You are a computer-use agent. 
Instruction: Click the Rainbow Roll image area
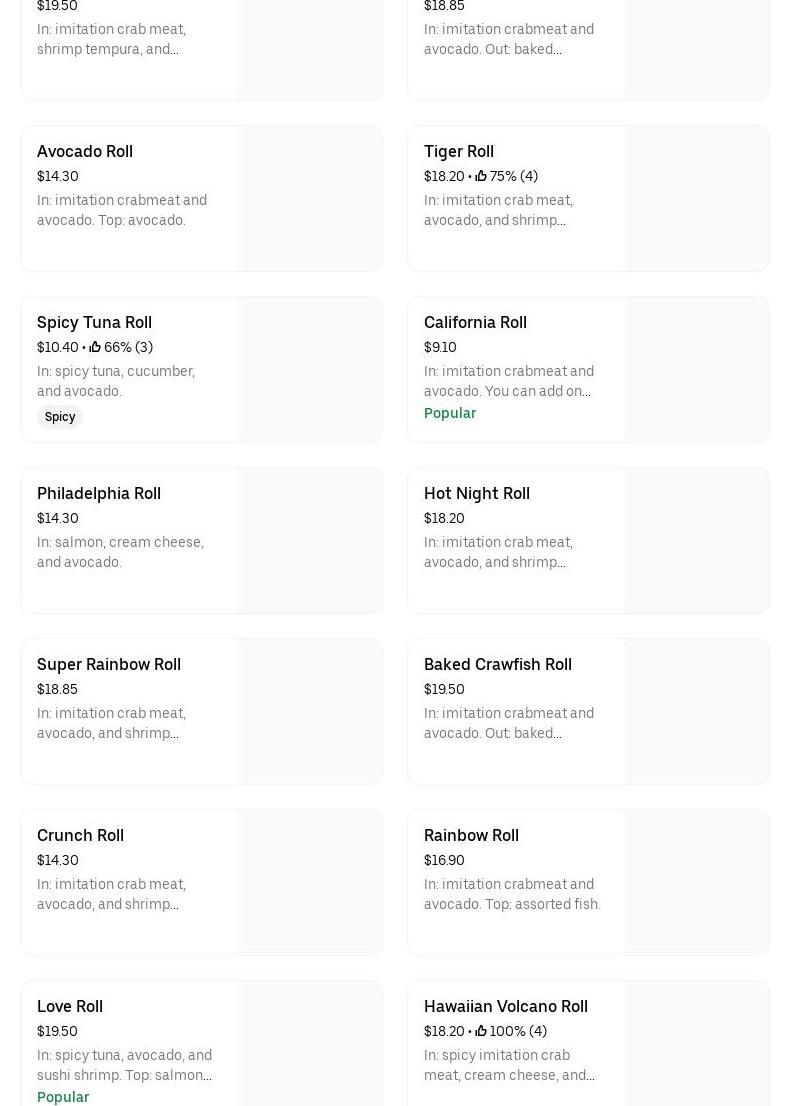[x=696, y=882]
